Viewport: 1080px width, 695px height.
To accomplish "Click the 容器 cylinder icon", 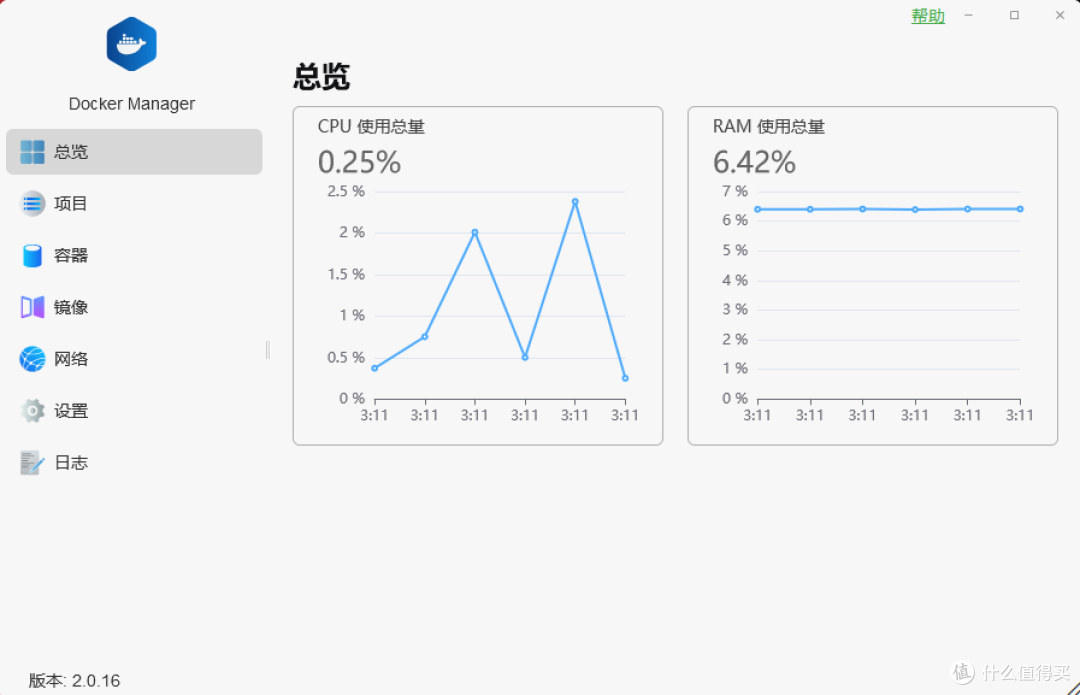I will click(32, 256).
